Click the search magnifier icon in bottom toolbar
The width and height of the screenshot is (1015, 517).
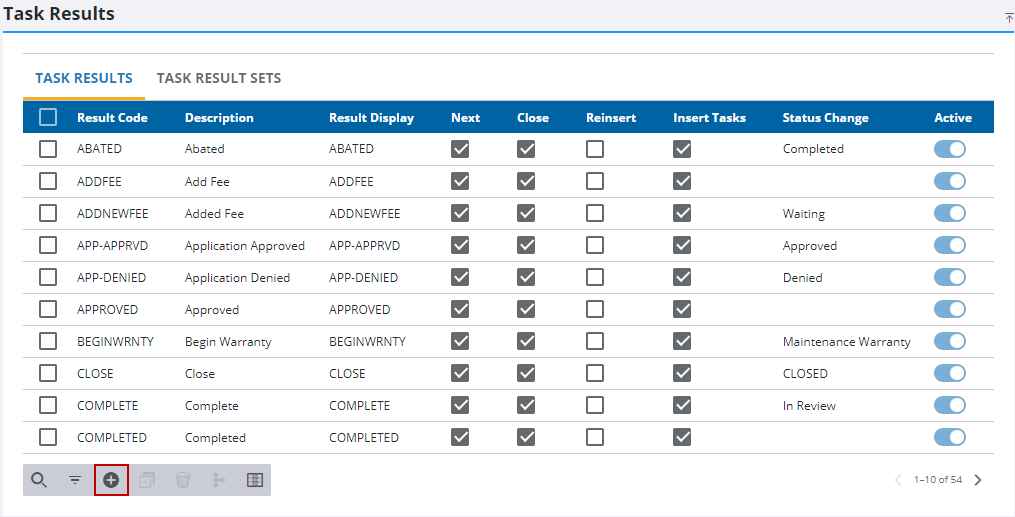coord(39,480)
